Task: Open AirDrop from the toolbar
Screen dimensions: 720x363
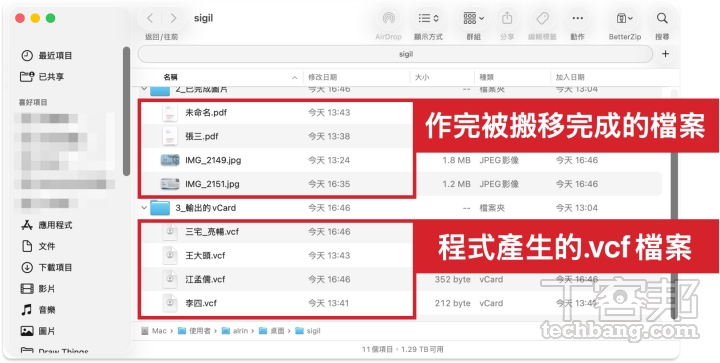Action: coord(388,19)
